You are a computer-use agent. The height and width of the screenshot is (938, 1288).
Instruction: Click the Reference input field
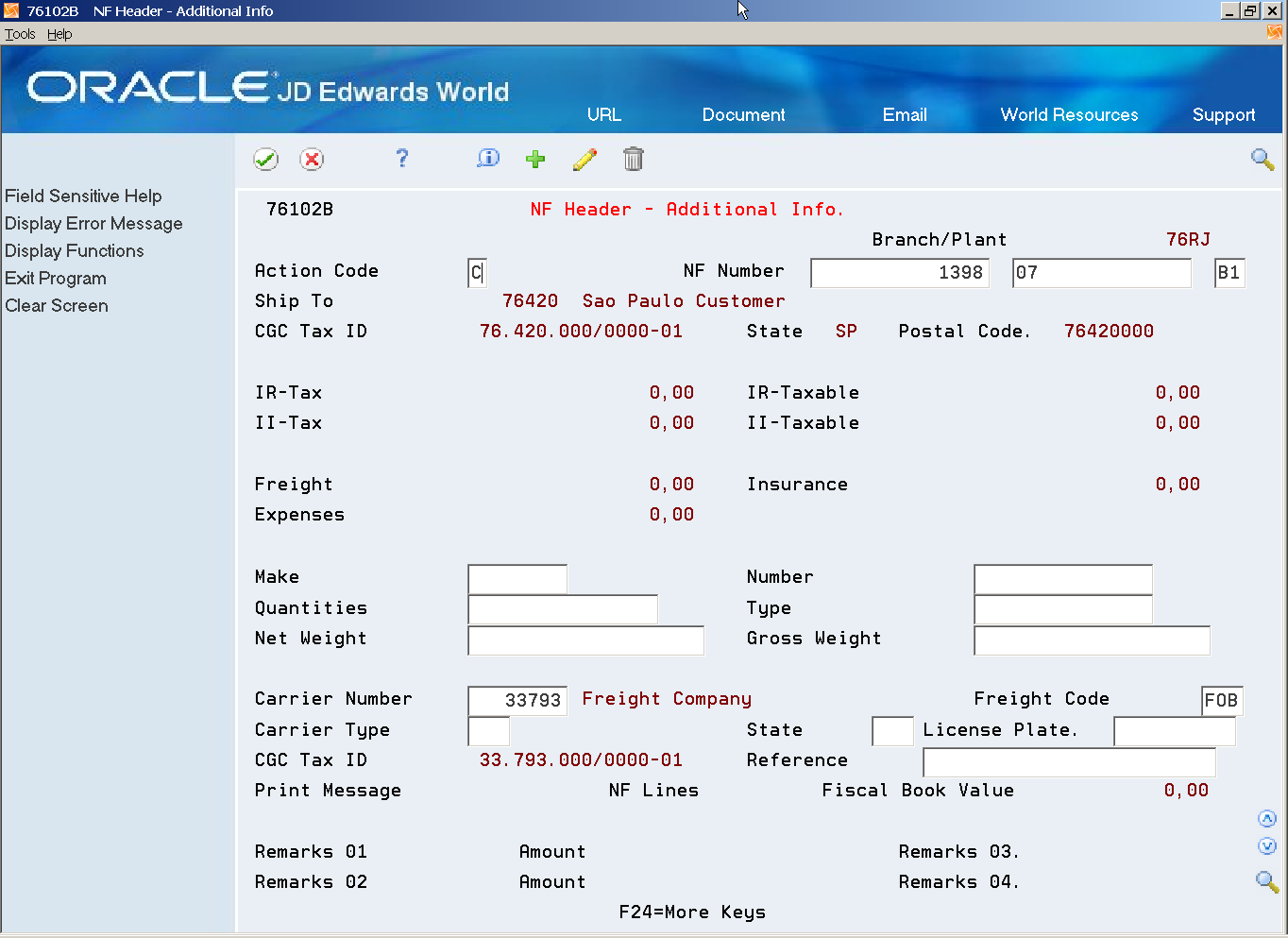coord(1069,761)
